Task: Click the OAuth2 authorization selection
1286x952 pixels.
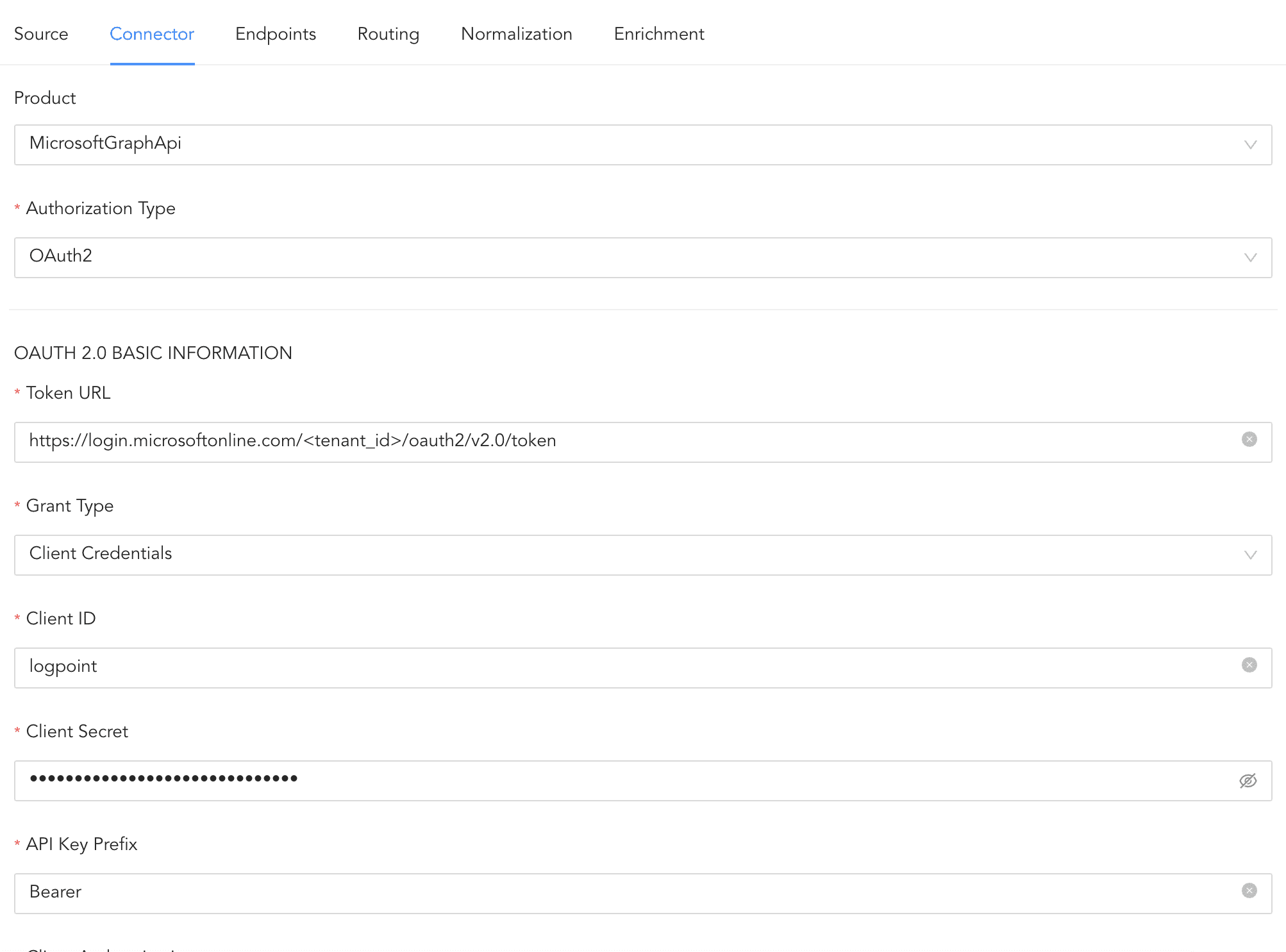Action: (x=61, y=256)
